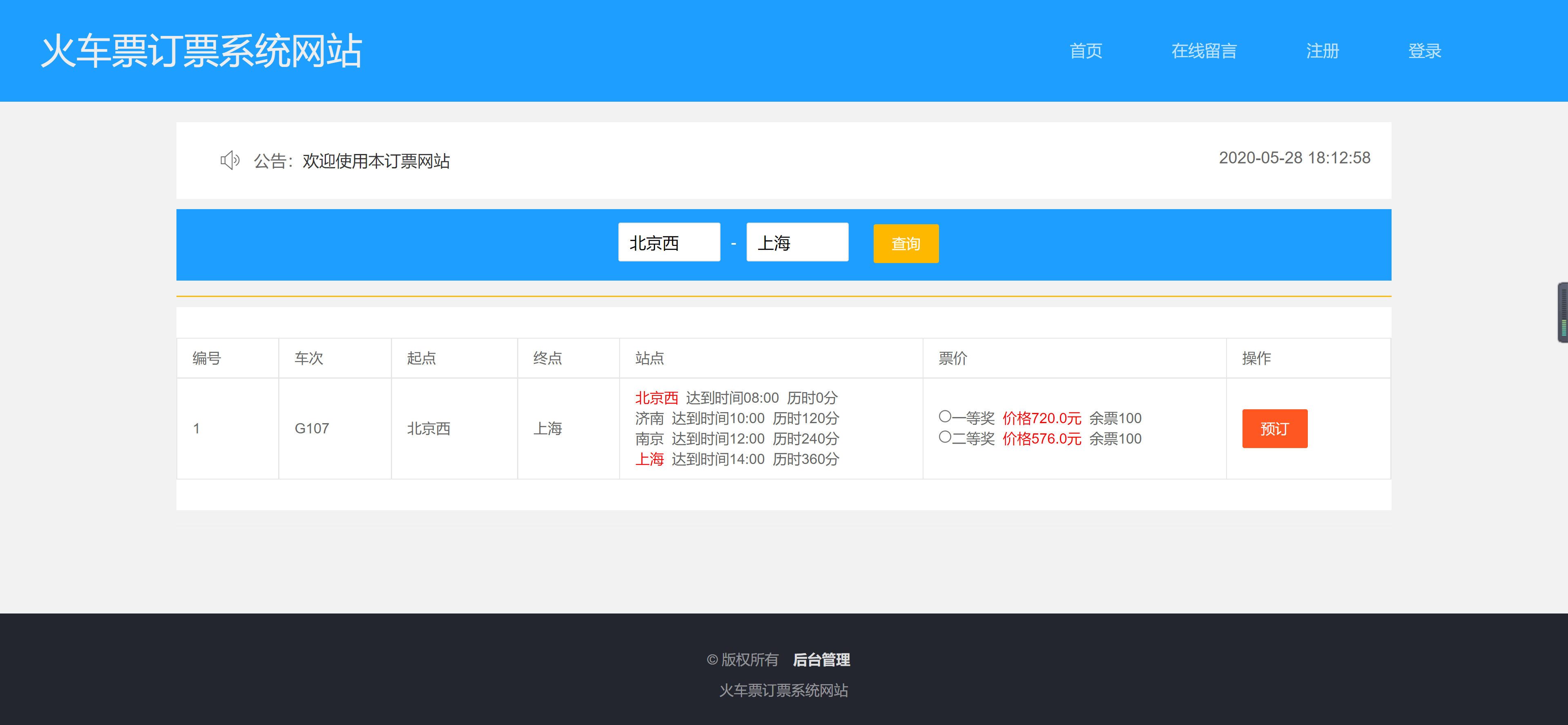Click the announcement speaker icon
1568x725 pixels.
(x=230, y=161)
